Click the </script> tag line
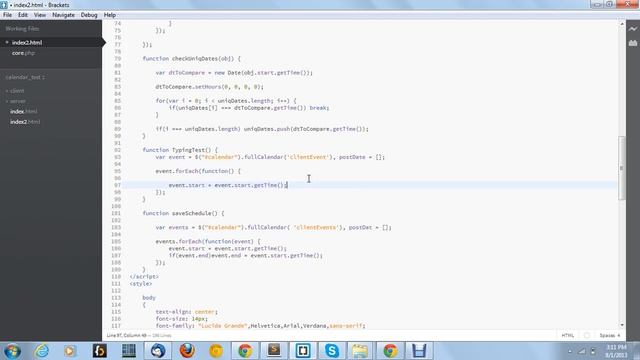This screenshot has height=360, width=640. tap(144, 276)
